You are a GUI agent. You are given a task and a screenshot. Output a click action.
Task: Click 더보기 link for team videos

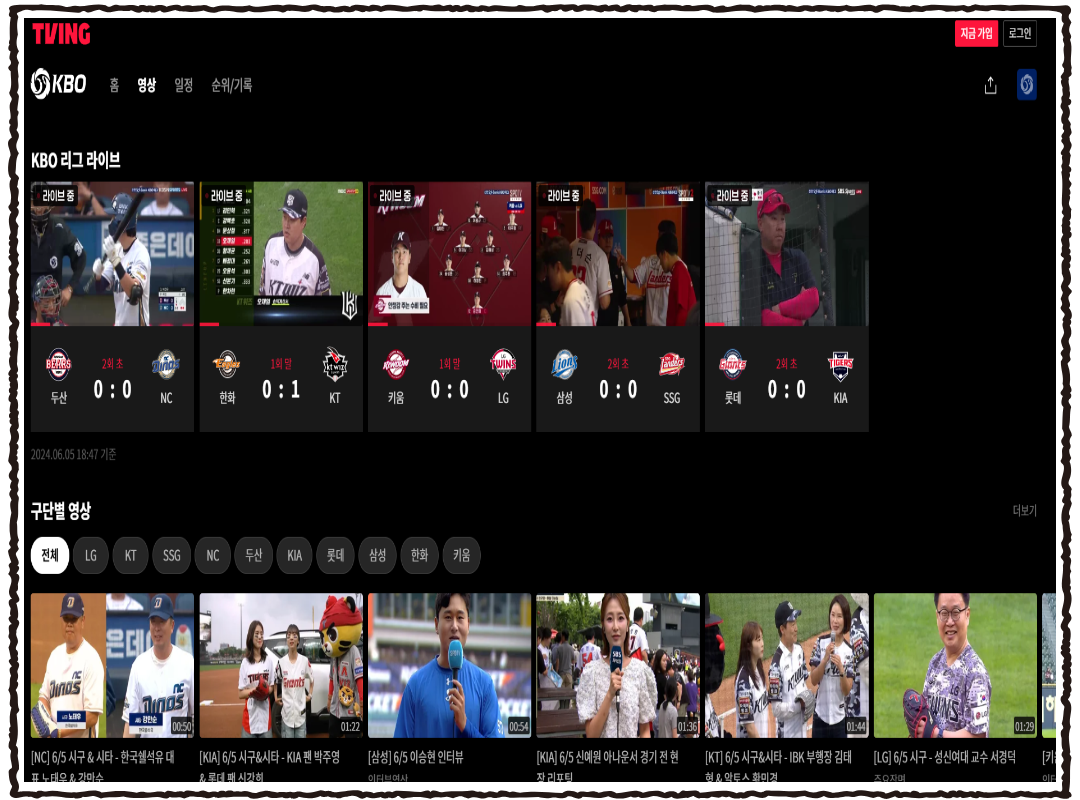tap(1024, 511)
